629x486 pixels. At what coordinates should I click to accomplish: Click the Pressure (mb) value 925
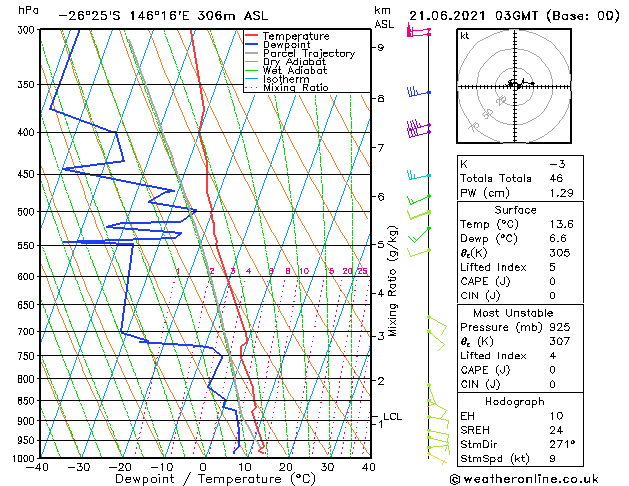click(560, 327)
